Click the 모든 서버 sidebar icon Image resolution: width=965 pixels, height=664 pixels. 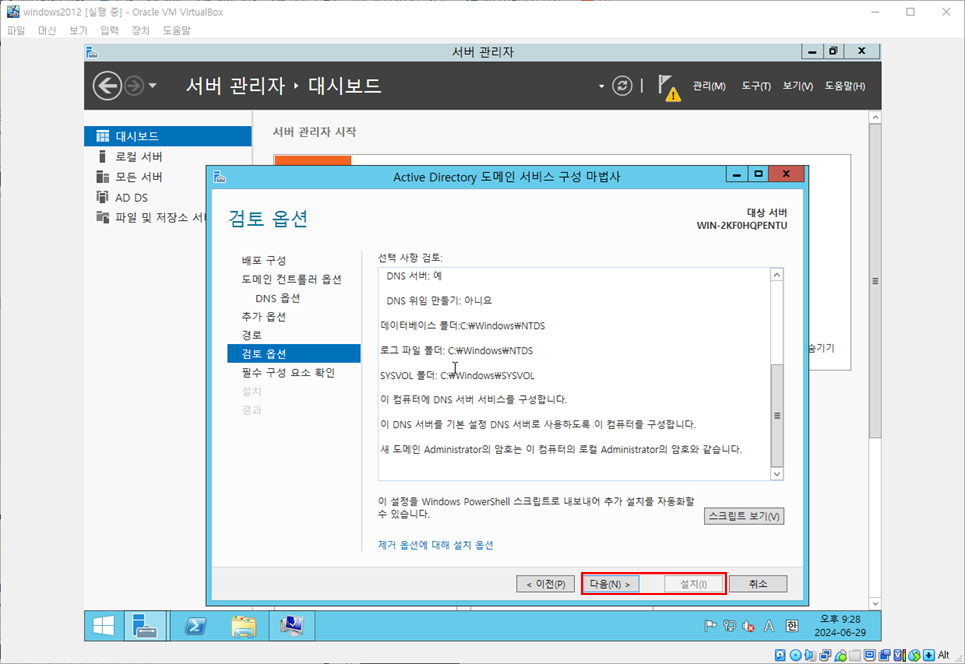click(102, 177)
